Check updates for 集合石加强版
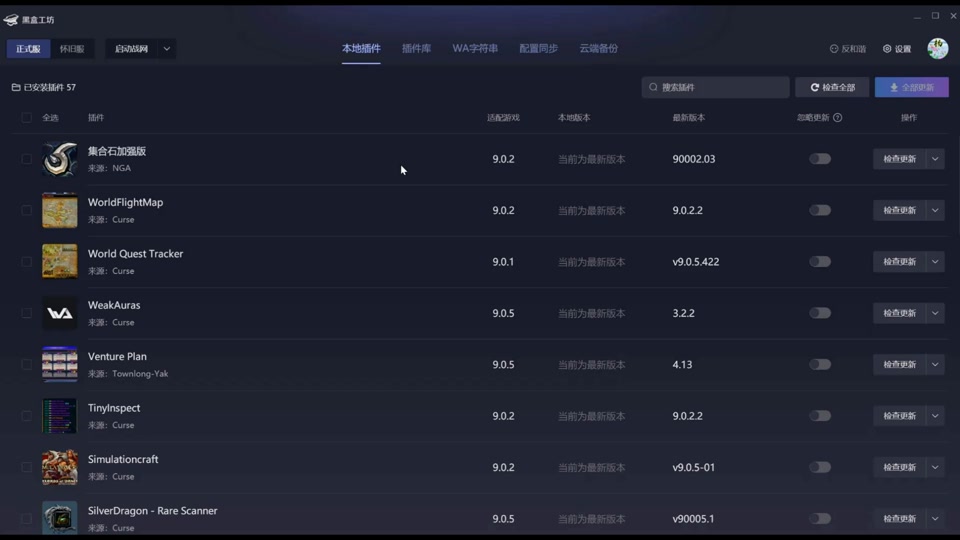Image resolution: width=960 pixels, height=540 pixels. [899, 159]
